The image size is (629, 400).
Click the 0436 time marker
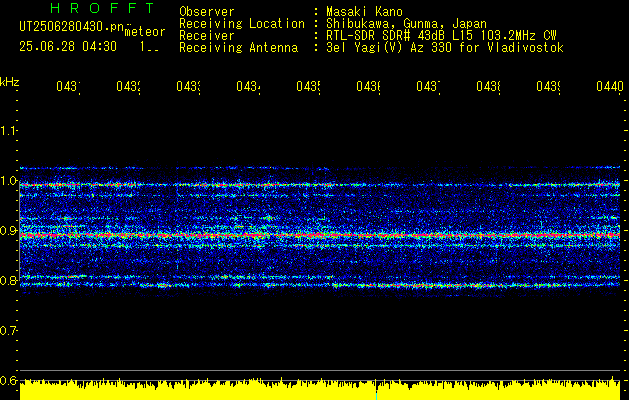pyautogui.click(x=368, y=86)
